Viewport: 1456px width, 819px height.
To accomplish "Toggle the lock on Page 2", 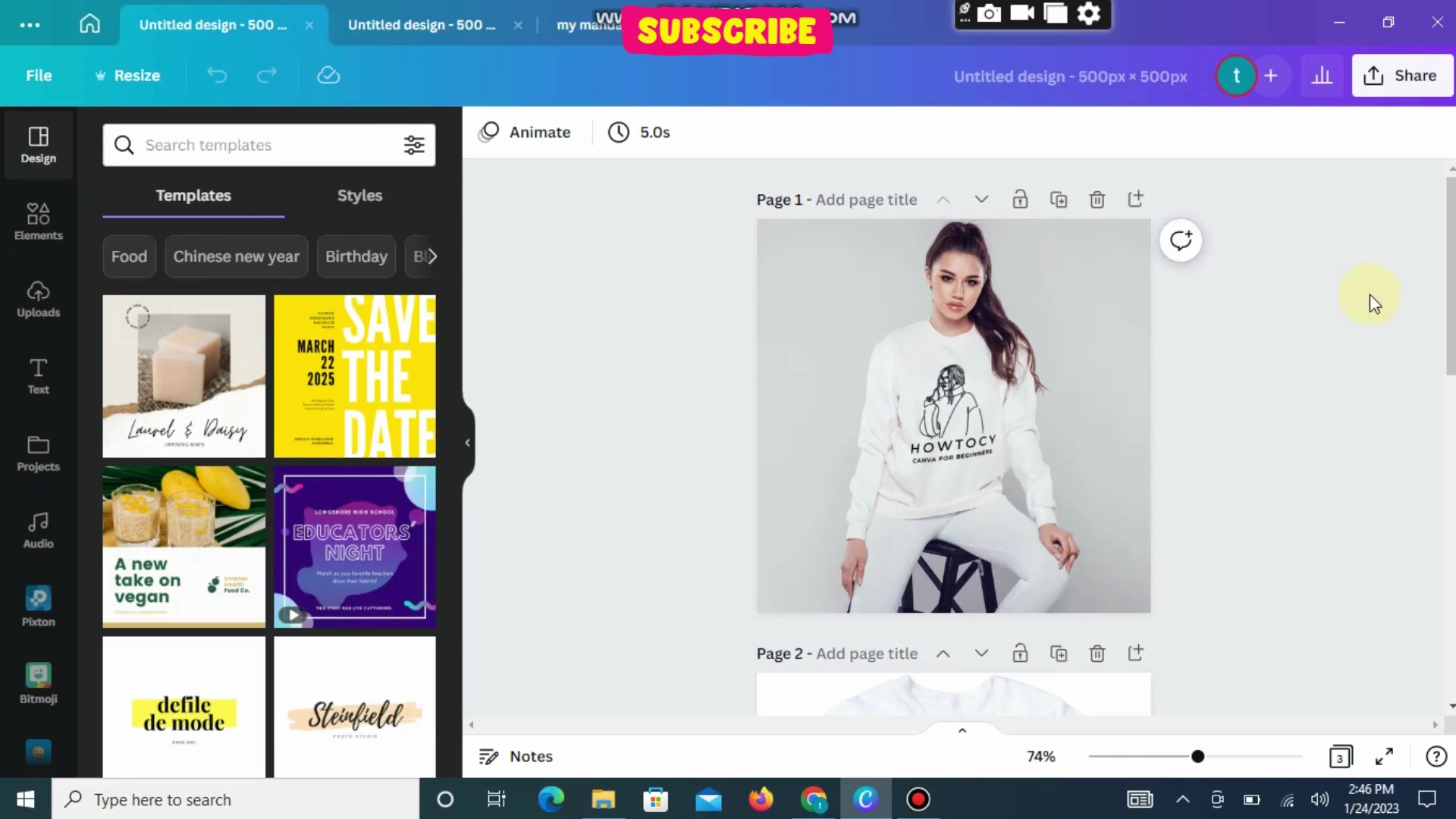I will pos(1020,653).
